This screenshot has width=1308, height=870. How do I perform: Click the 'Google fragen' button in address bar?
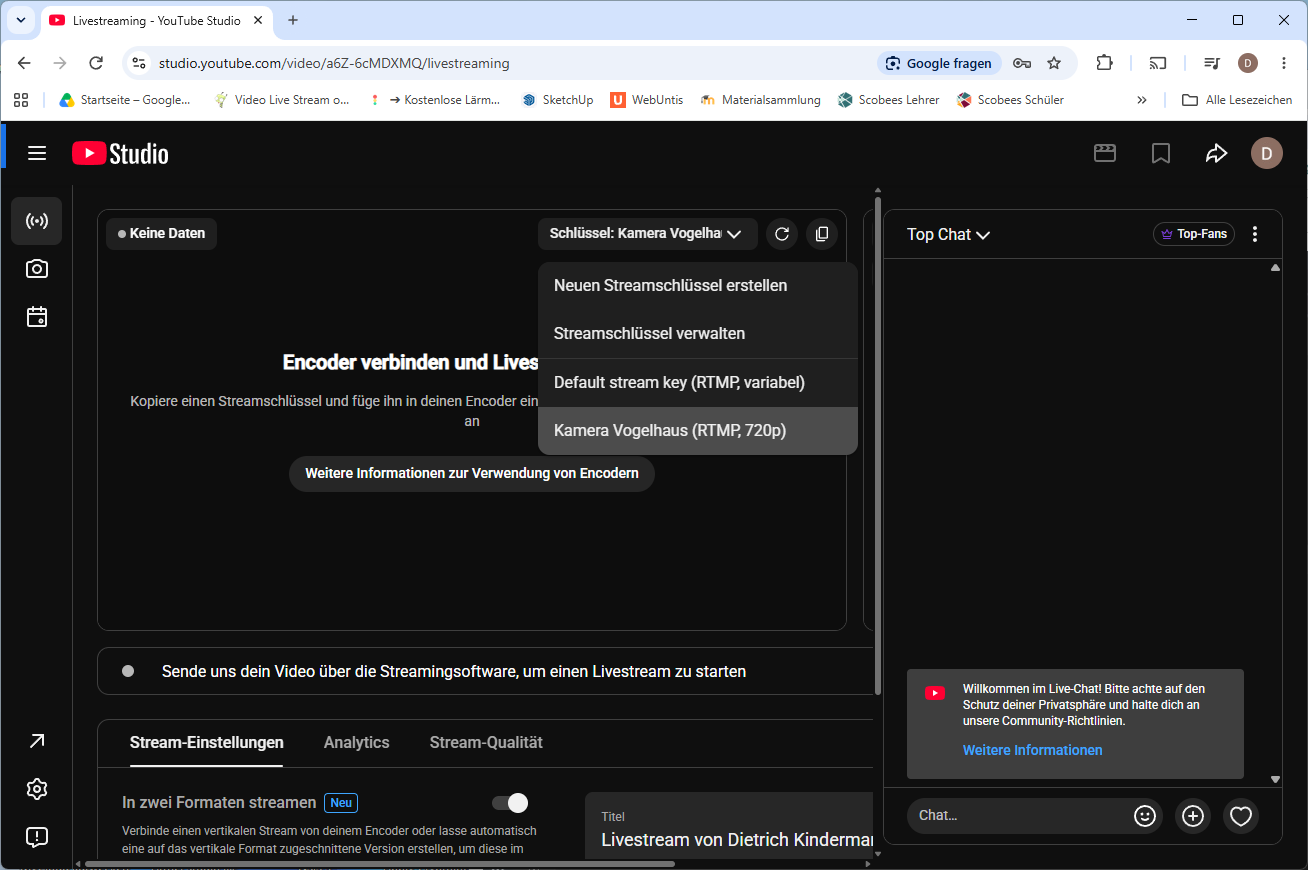pos(940,63)
